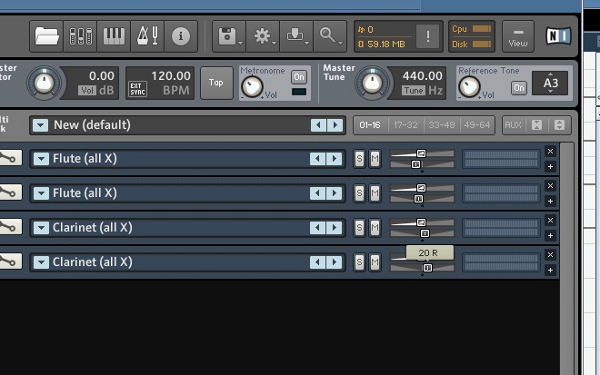Switch to the 49-64 rack page
The image size is (600, 375).
477,125
